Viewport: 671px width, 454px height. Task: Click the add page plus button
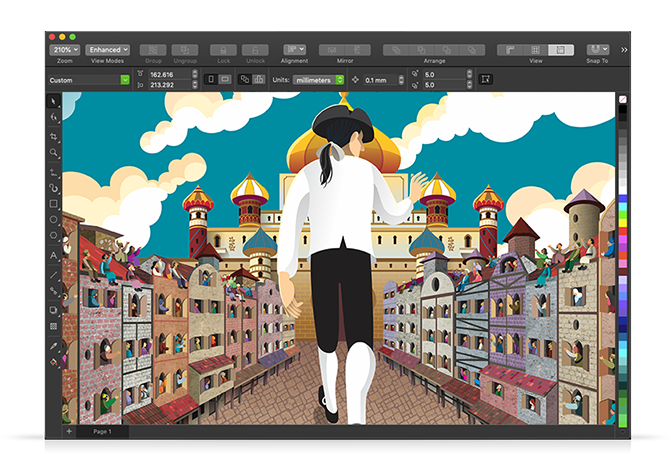click(x=69, y=431)
